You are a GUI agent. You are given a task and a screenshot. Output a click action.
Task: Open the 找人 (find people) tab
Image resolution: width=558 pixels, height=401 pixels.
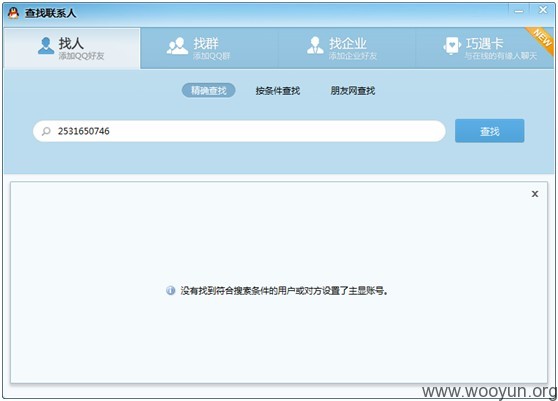click(72, 48)
